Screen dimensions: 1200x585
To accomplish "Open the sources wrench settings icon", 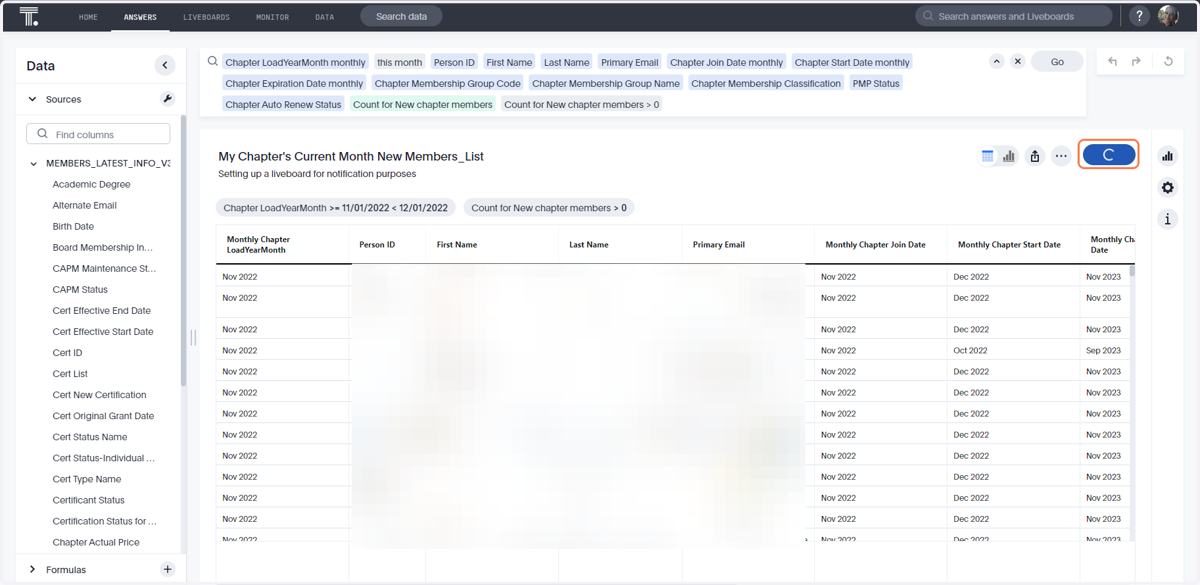I will tap(167, 99).
